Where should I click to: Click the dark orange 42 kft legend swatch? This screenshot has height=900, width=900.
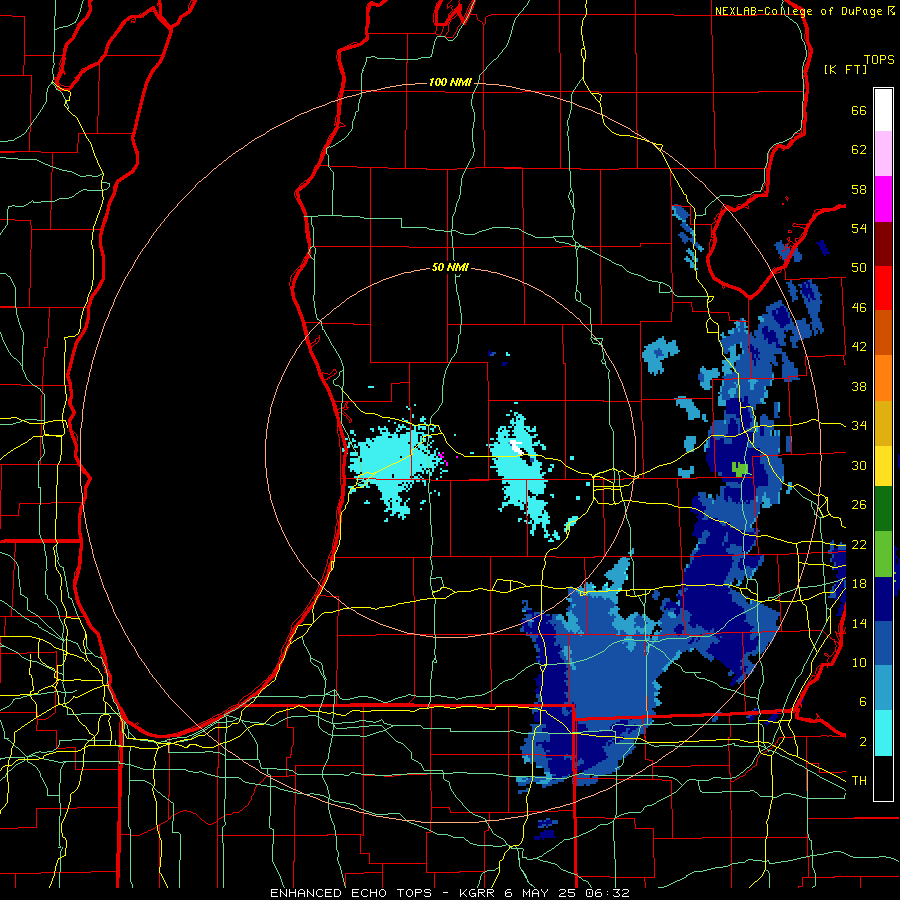tap(883, 333)
